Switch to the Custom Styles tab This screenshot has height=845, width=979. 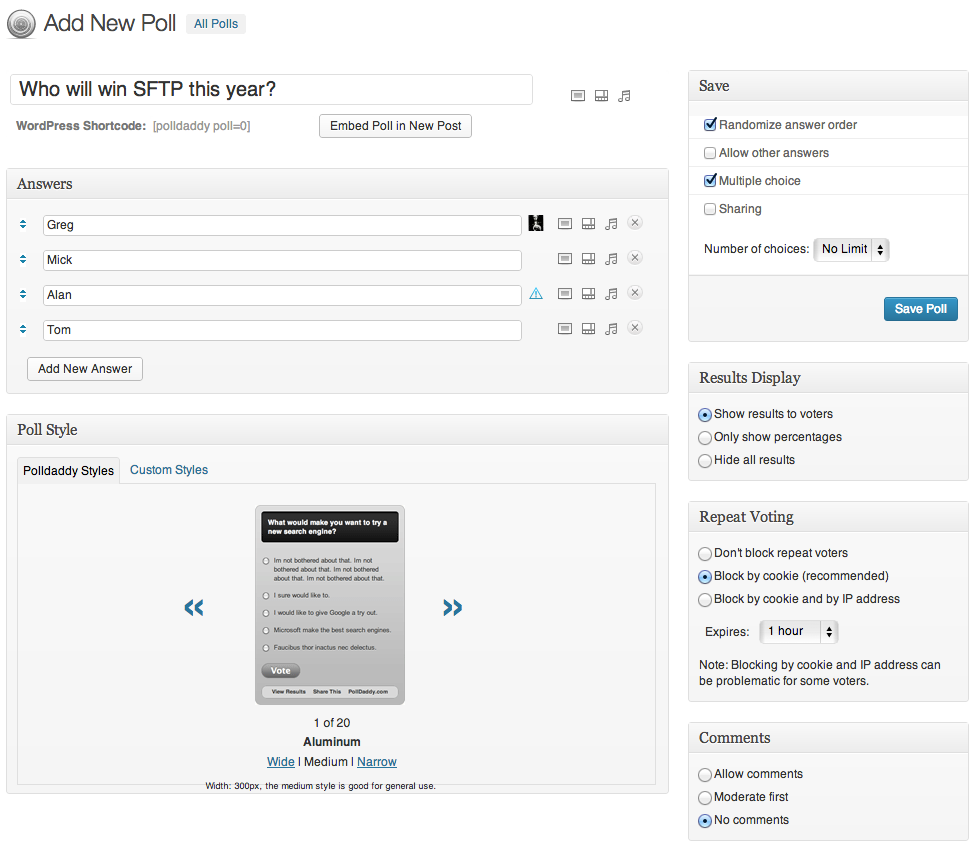tap(169, 470)
